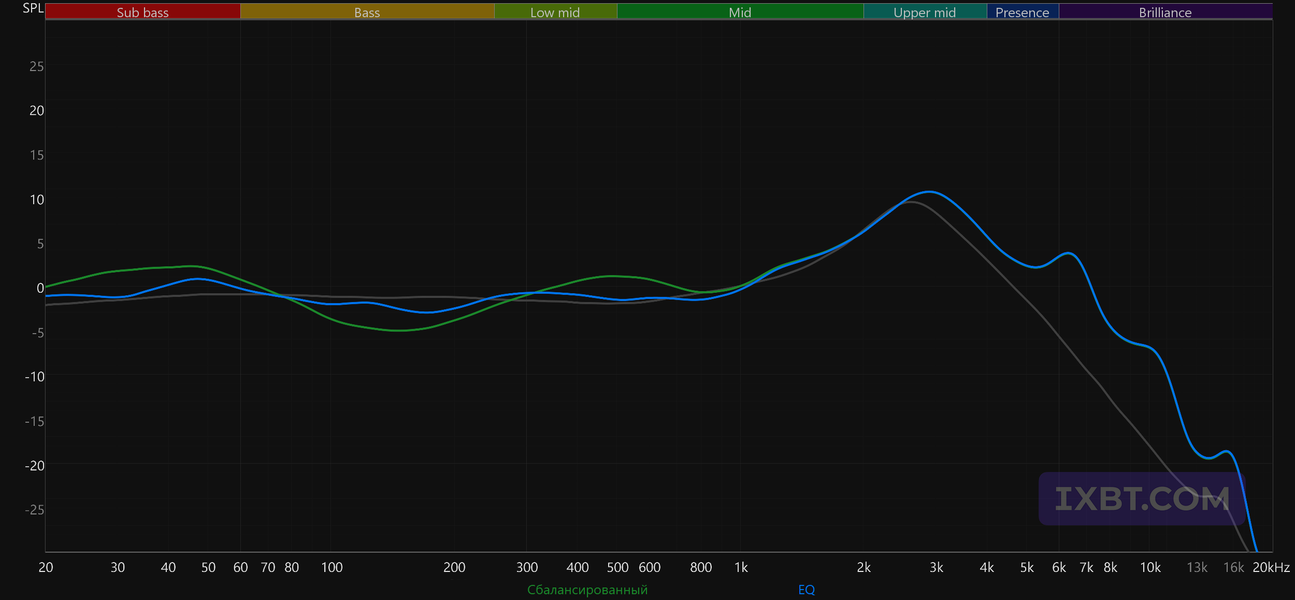Screen dimensions: 1295x600
Task: Select the Upper mid frequency band
Action: pyautogui.click(x=925, y=12)
